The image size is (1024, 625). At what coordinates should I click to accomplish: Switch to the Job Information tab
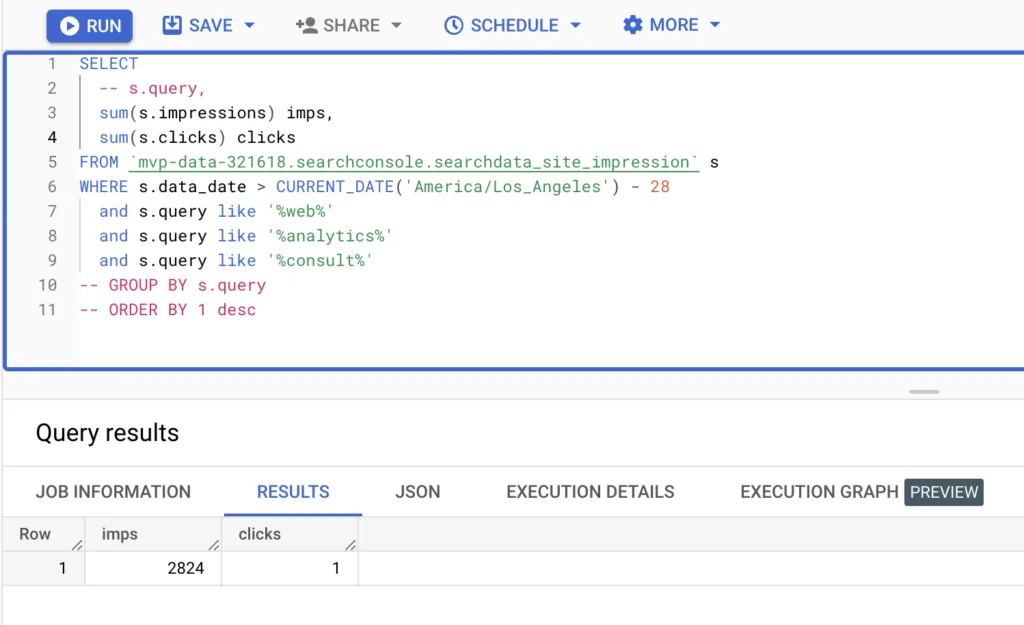click(x=113, y=492)
